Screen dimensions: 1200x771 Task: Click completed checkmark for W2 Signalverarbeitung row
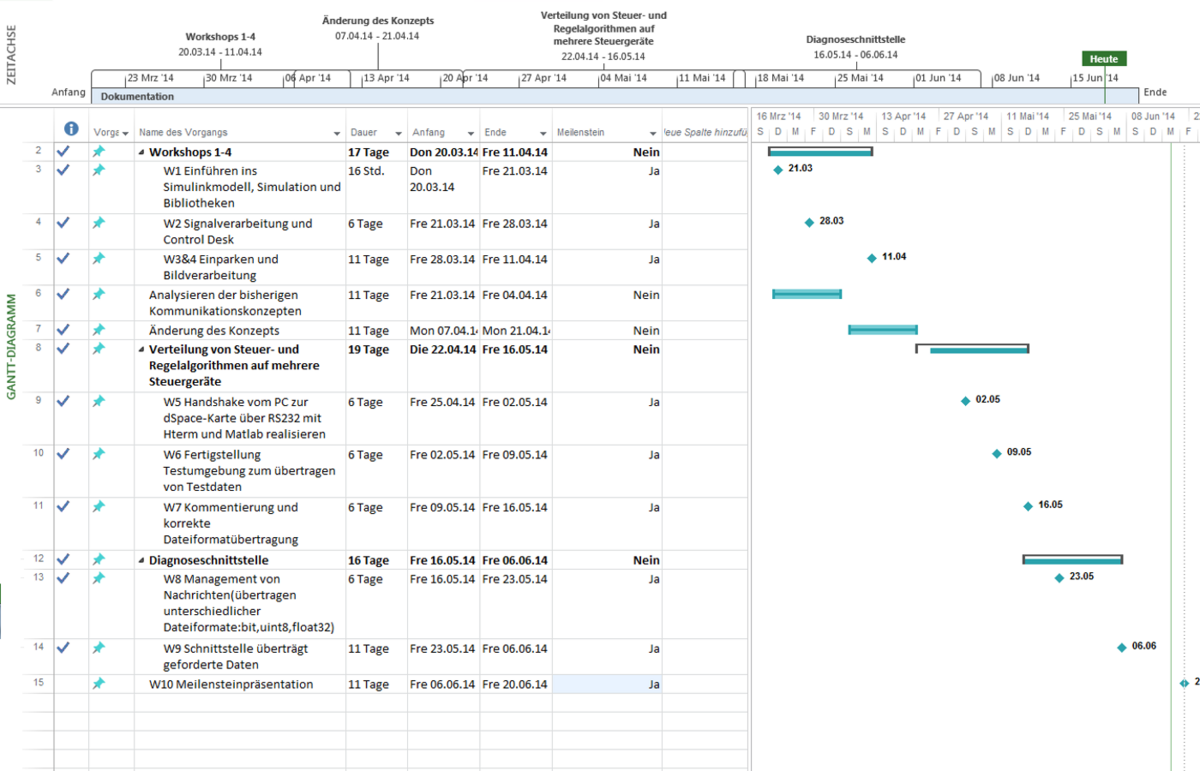coord(64,223)
